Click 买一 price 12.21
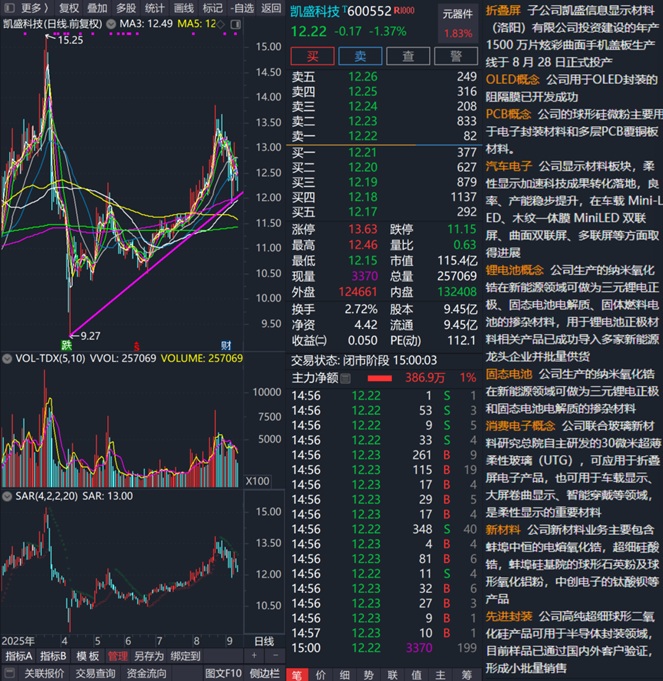This screenshot has height=681, width=663. click(363, 152)
